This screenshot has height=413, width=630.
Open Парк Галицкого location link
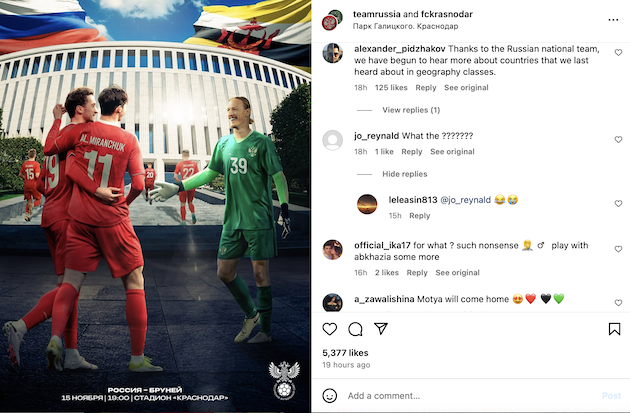coord(405,26)
